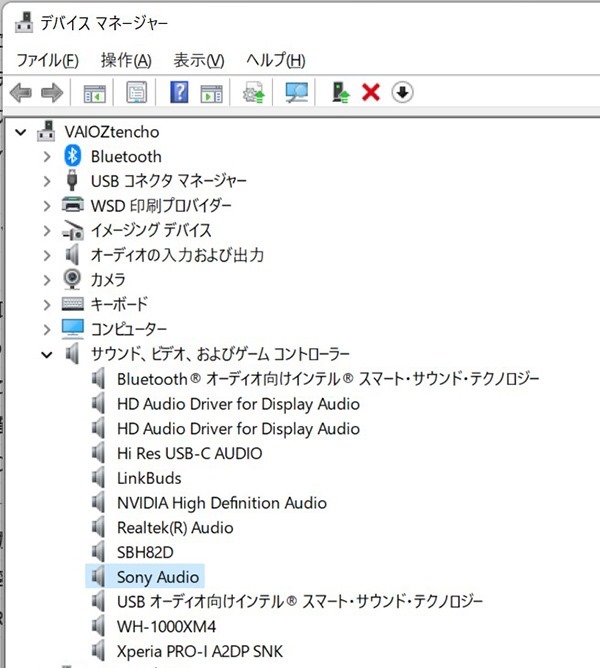Click the Enable device green arrow icon
Image resolution: width=600 pixels, height=668 pixels.
341,92
